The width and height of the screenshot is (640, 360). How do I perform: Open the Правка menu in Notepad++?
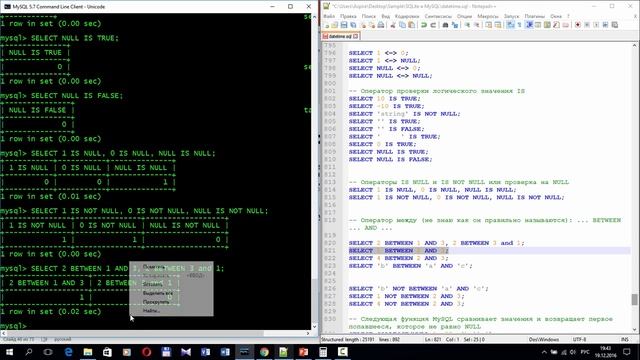[x=348, y=16]
